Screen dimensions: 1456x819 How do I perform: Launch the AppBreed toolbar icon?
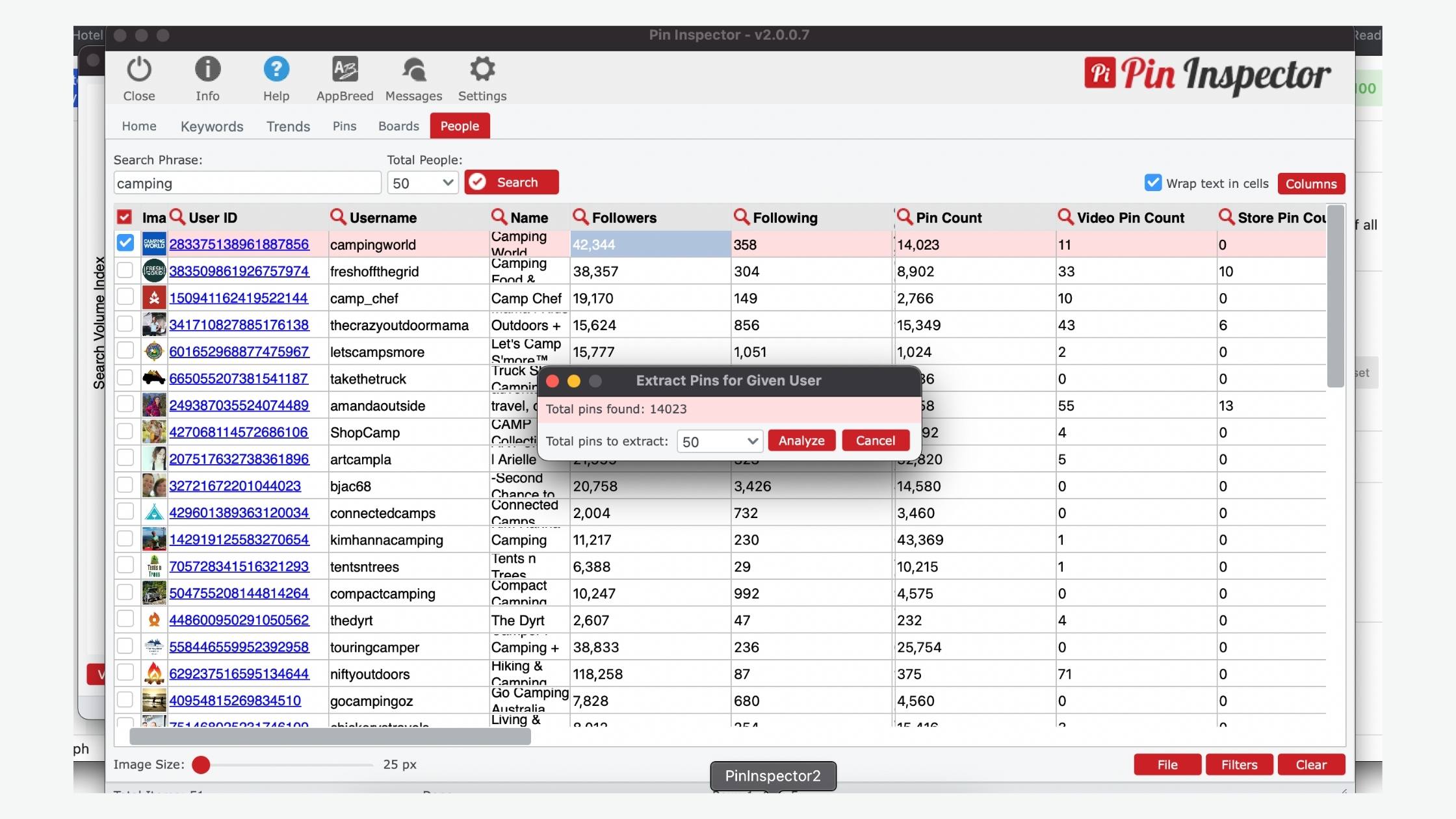[x=345, y=69]
